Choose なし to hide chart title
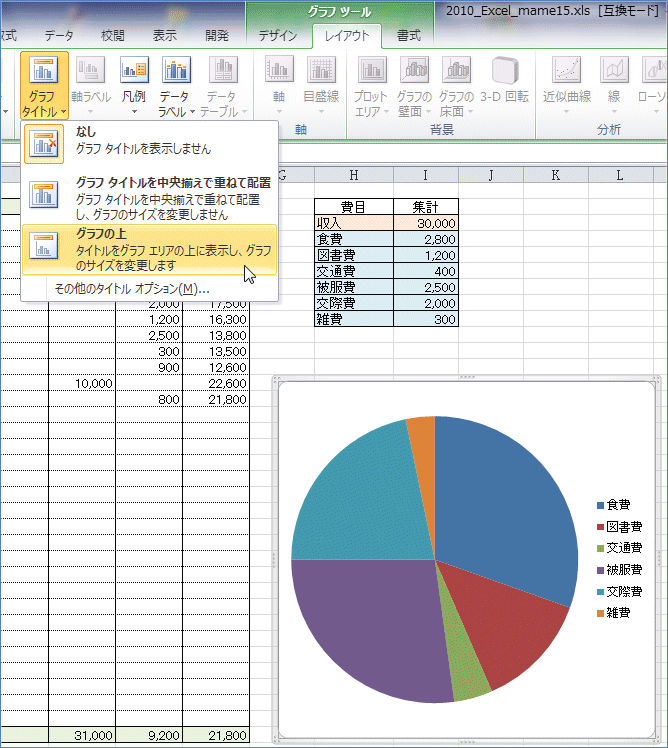This screenshot has height=748, width=668. click(x=149, y=143)
